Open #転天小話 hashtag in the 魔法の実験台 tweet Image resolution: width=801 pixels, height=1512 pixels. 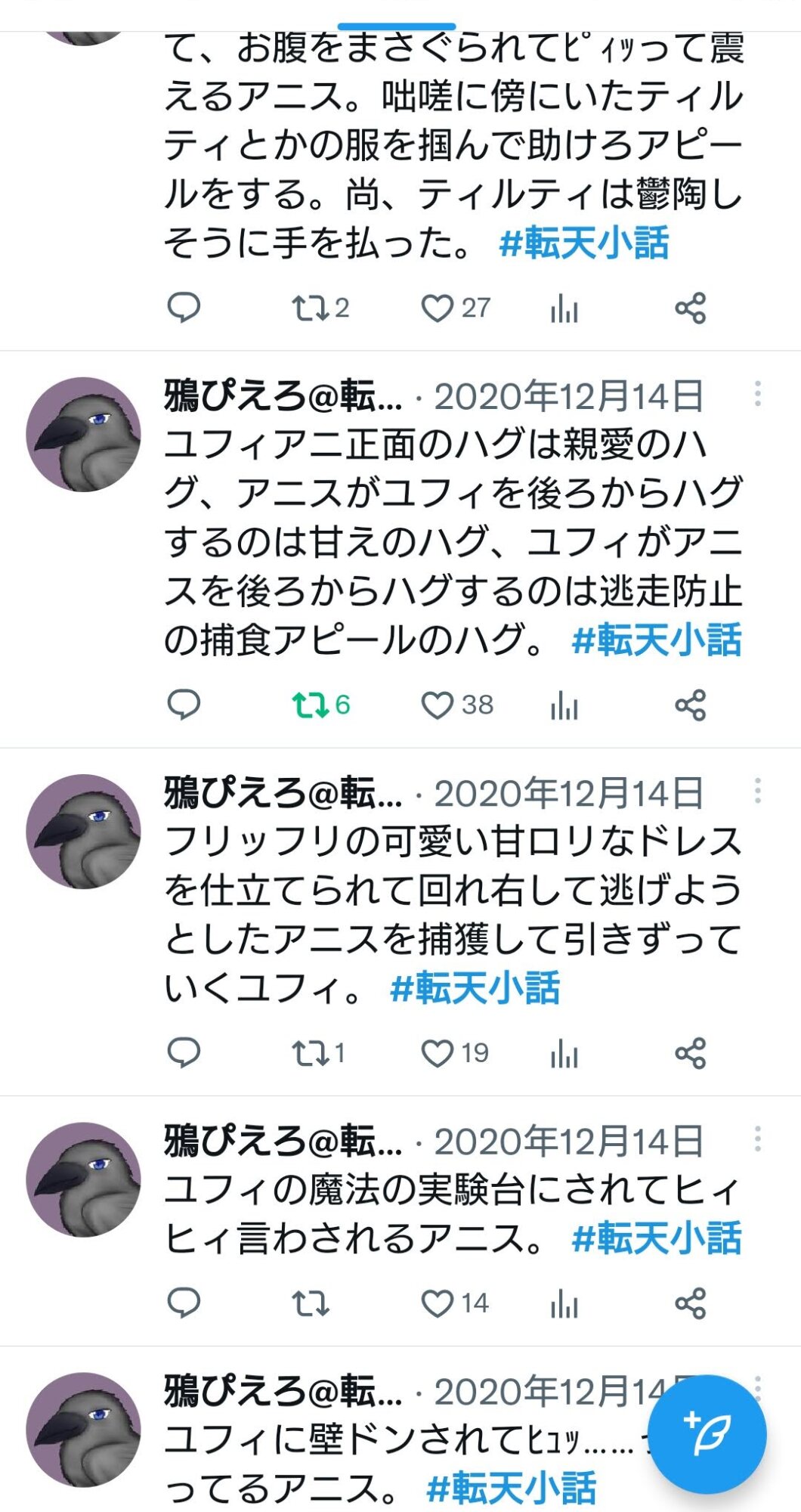point(657,1238)
